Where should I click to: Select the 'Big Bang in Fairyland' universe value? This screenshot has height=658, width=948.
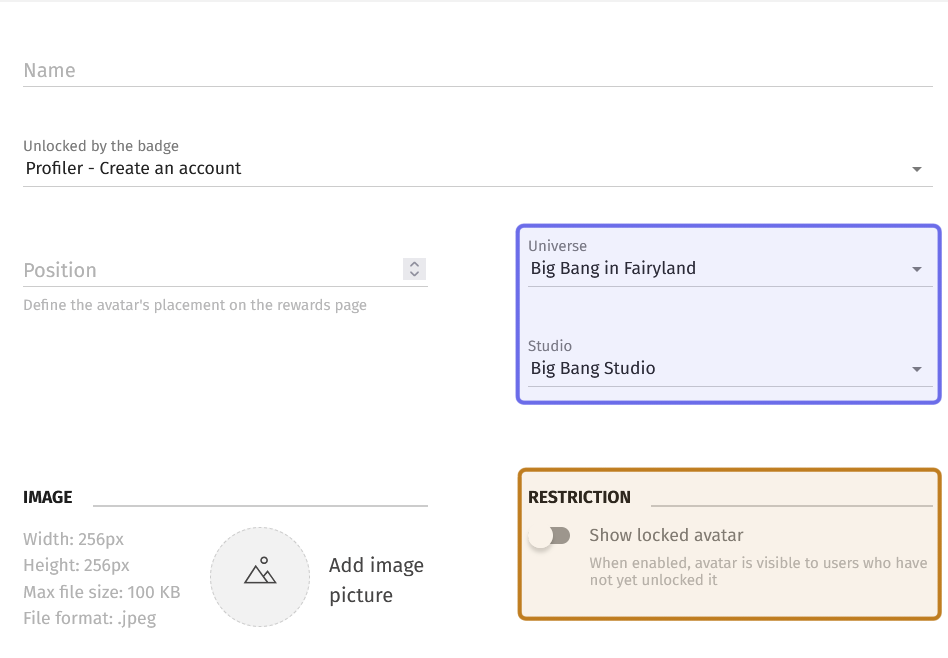[613, 268]
